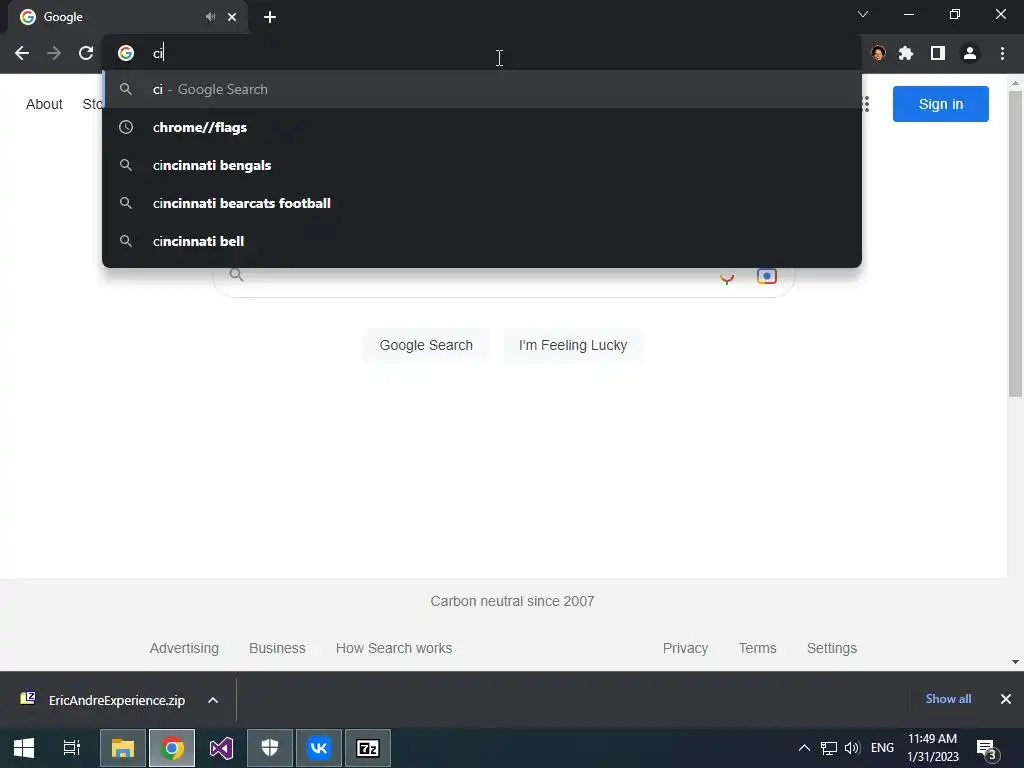Open the Extensions puzzle-piece menu
The height and width of the screenshot is (768, 1024).
906,53
